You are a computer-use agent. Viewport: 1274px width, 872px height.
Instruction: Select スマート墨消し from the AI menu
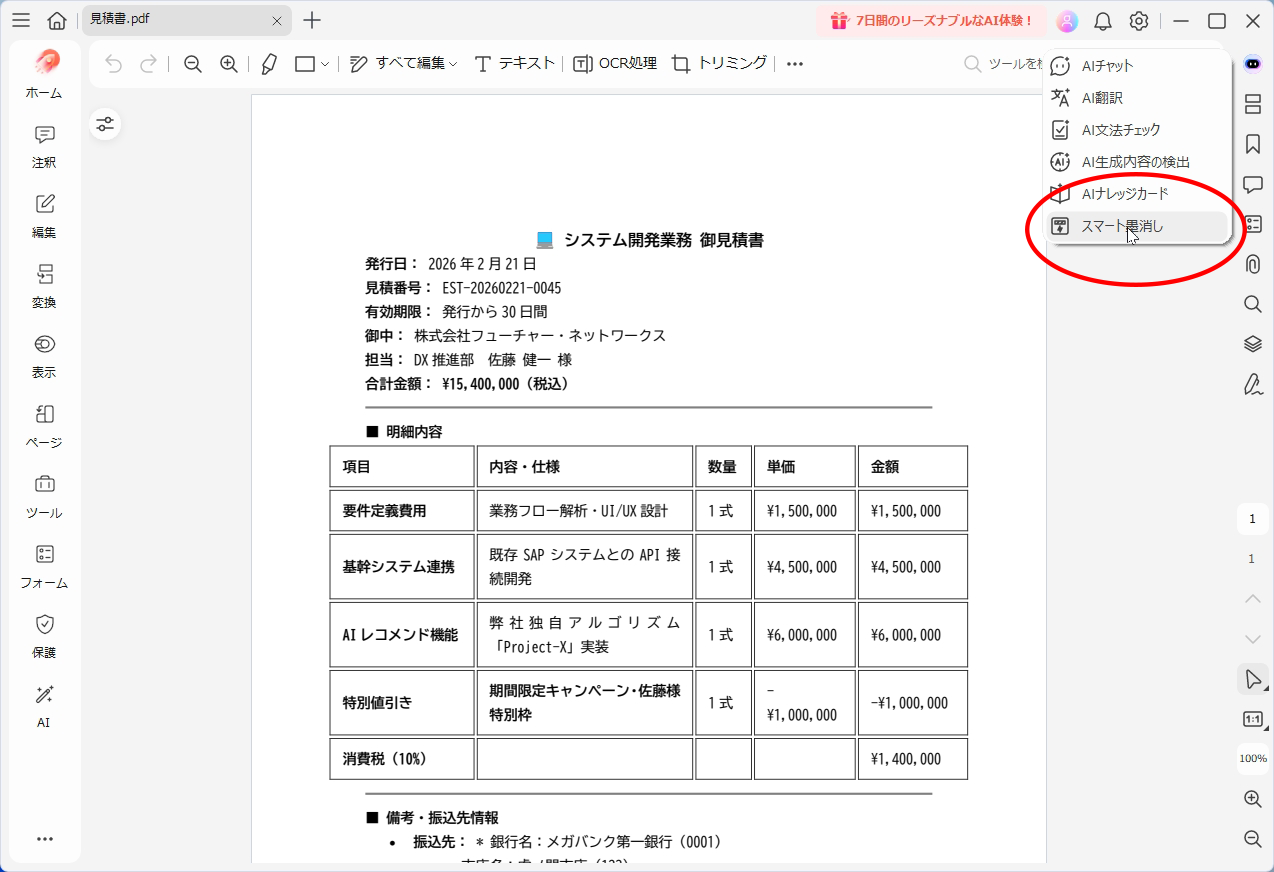(1120, 226)
